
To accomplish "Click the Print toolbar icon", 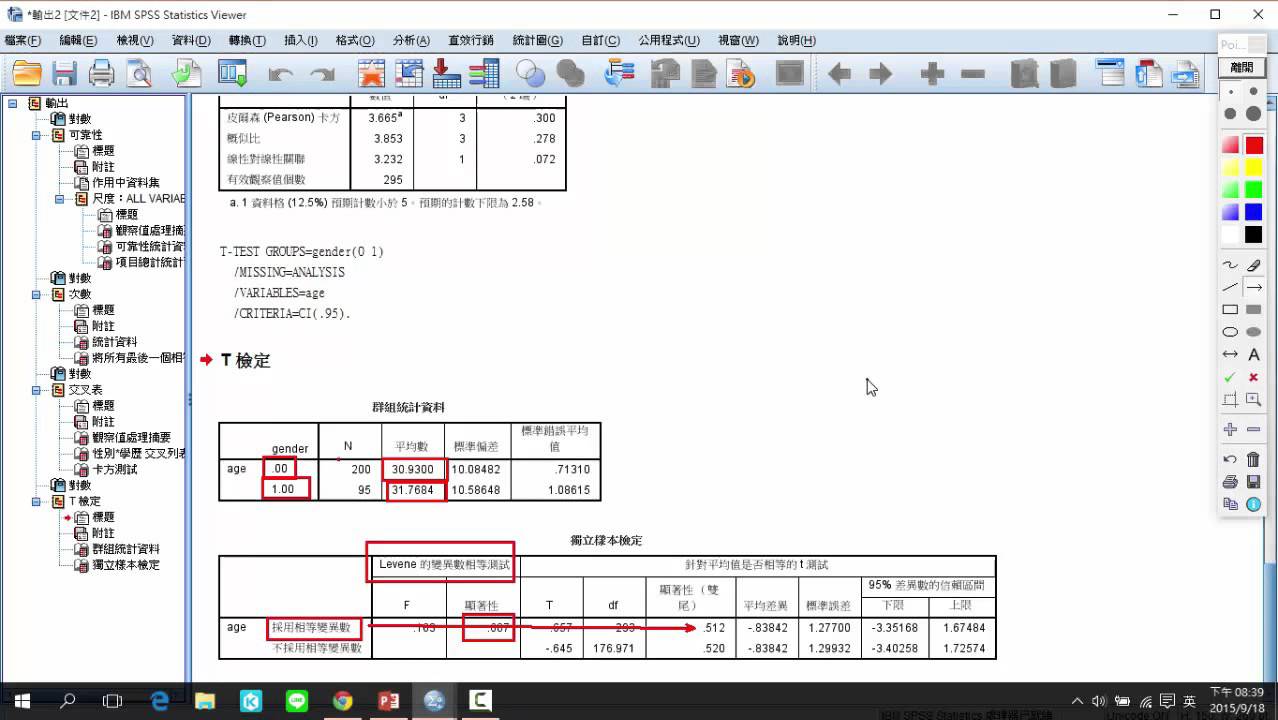I will click(102, 73).
